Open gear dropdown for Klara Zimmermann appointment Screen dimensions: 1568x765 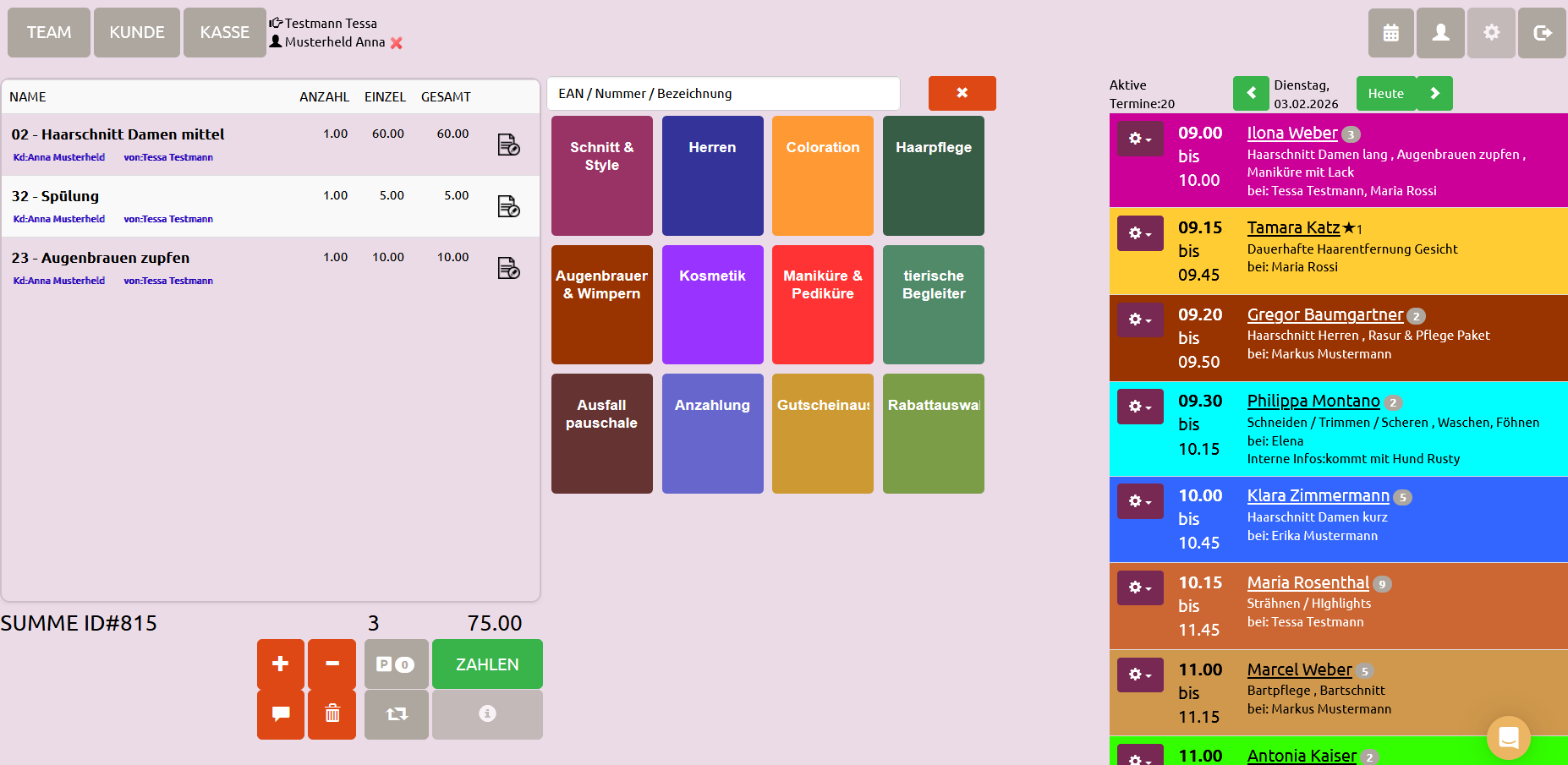click(1140, 501)
